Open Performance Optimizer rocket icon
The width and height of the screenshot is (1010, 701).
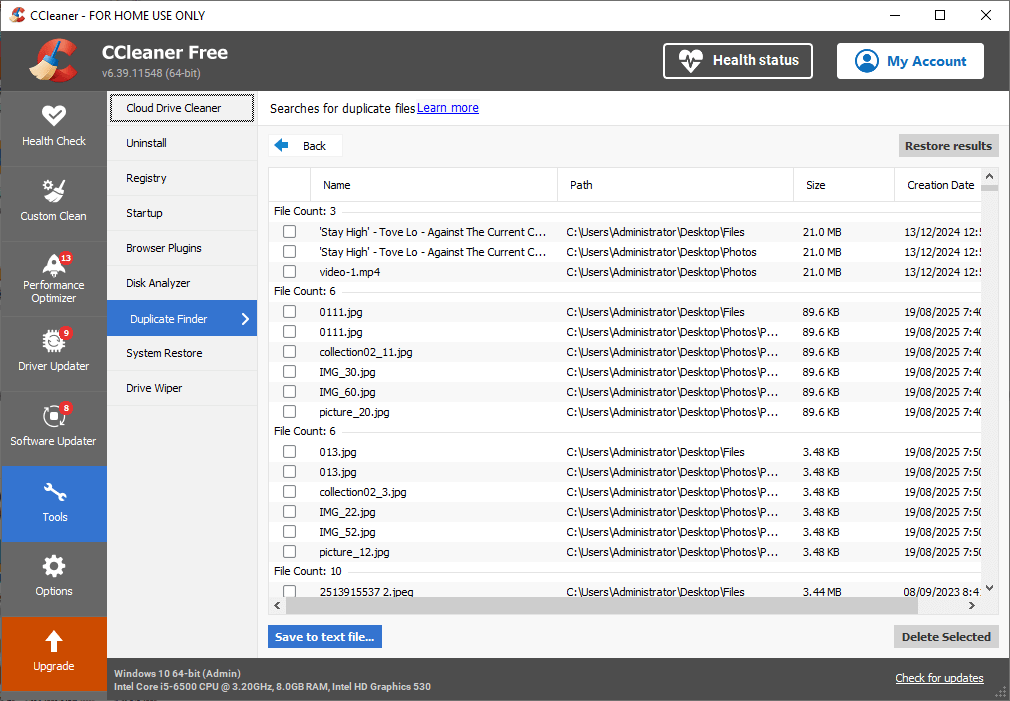[x=54, y=265]
